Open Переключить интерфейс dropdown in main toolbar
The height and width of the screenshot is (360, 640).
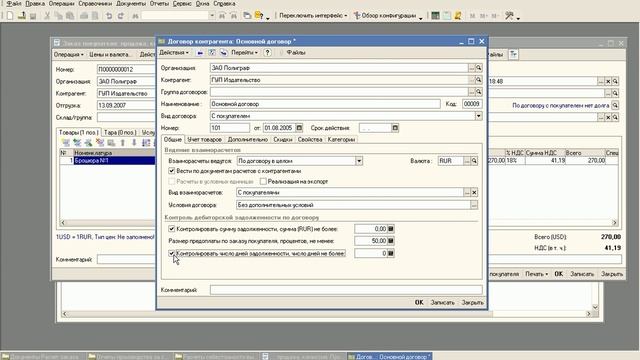pyautogui.click(x=313, y=16)
